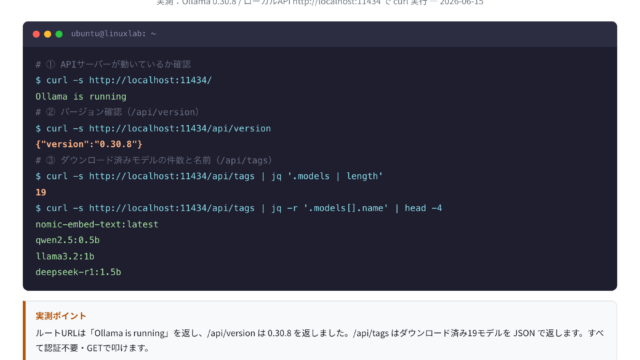Select the model name 'llama3.2:1b'
This screenshot has height=360, width=640.
tap(65, 256)
